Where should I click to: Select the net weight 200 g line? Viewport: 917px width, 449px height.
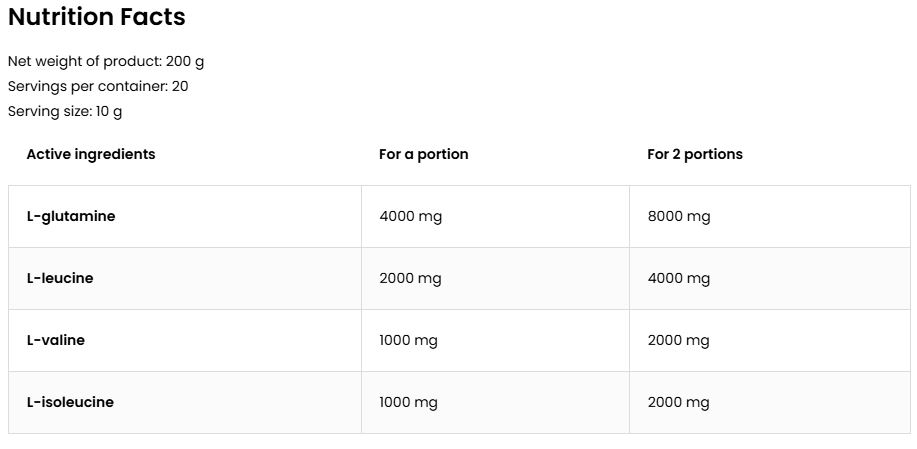pos(106,61)
